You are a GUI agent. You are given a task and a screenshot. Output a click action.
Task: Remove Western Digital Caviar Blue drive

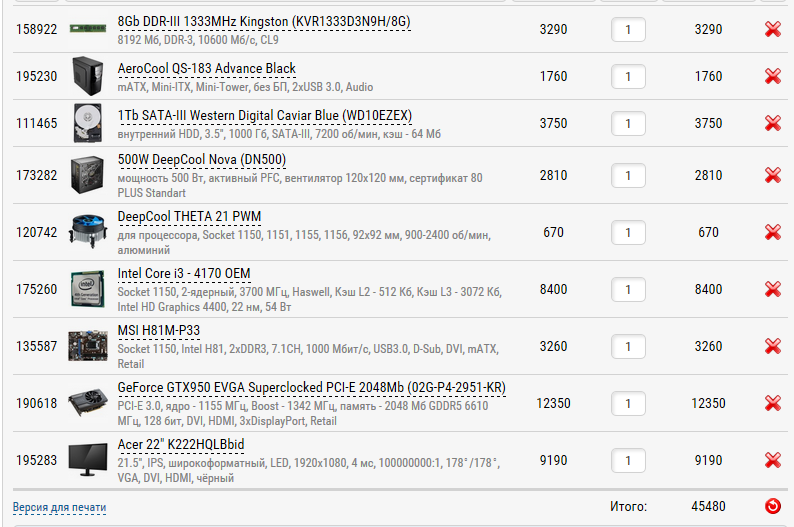[x=772, y=123]
